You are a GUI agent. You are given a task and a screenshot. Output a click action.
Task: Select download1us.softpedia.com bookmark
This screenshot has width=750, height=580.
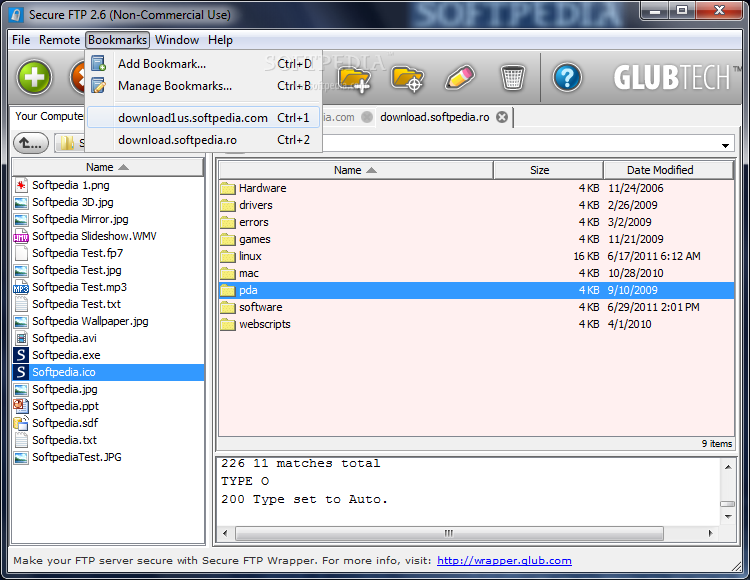[x=204, y=118]
